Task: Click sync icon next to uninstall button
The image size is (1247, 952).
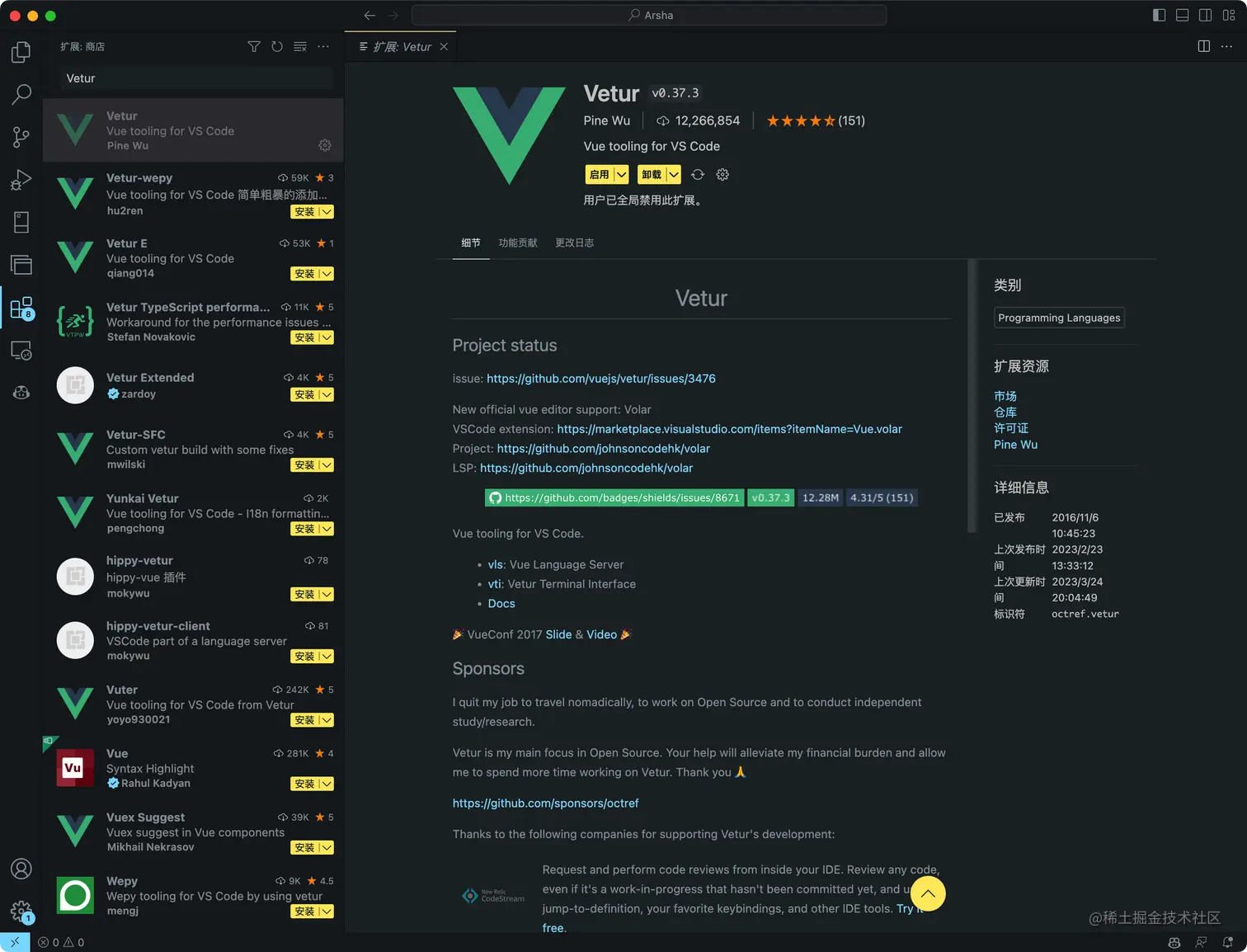Action: [698, 175]
